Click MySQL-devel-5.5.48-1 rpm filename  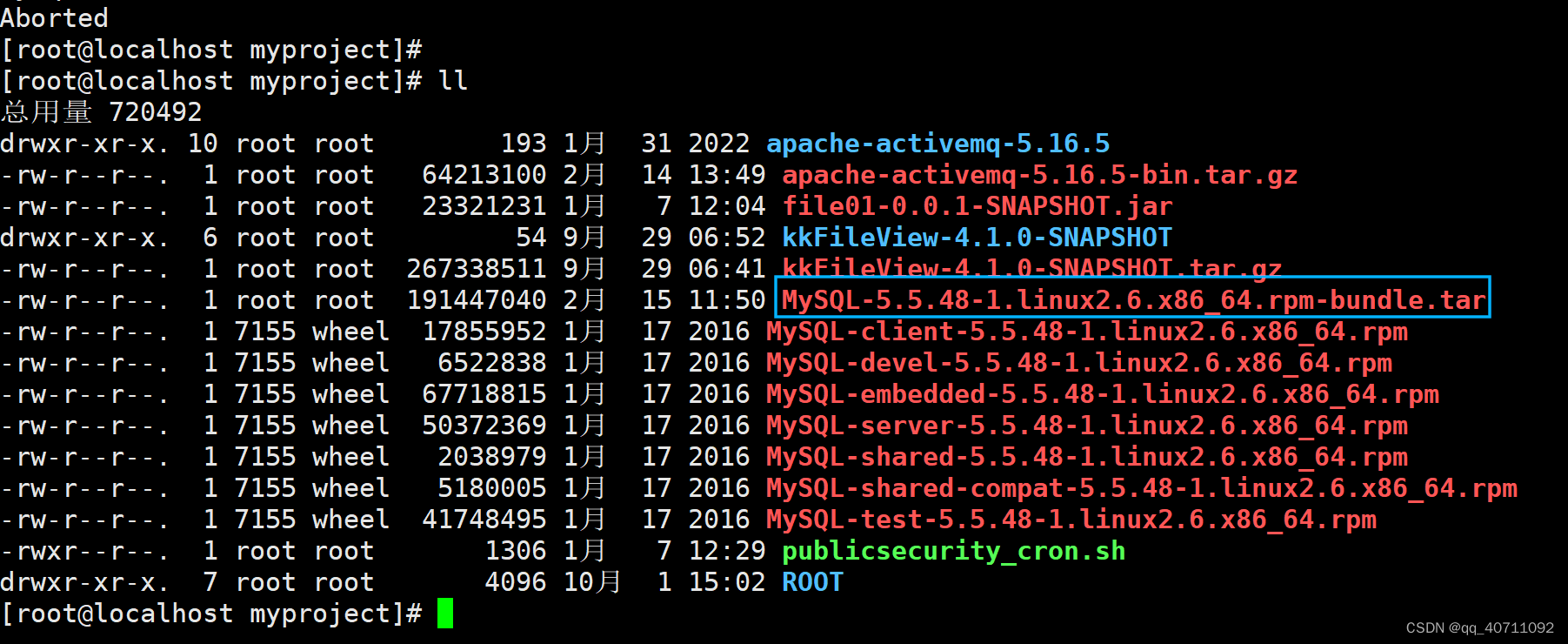click(x=1078, y=363)
